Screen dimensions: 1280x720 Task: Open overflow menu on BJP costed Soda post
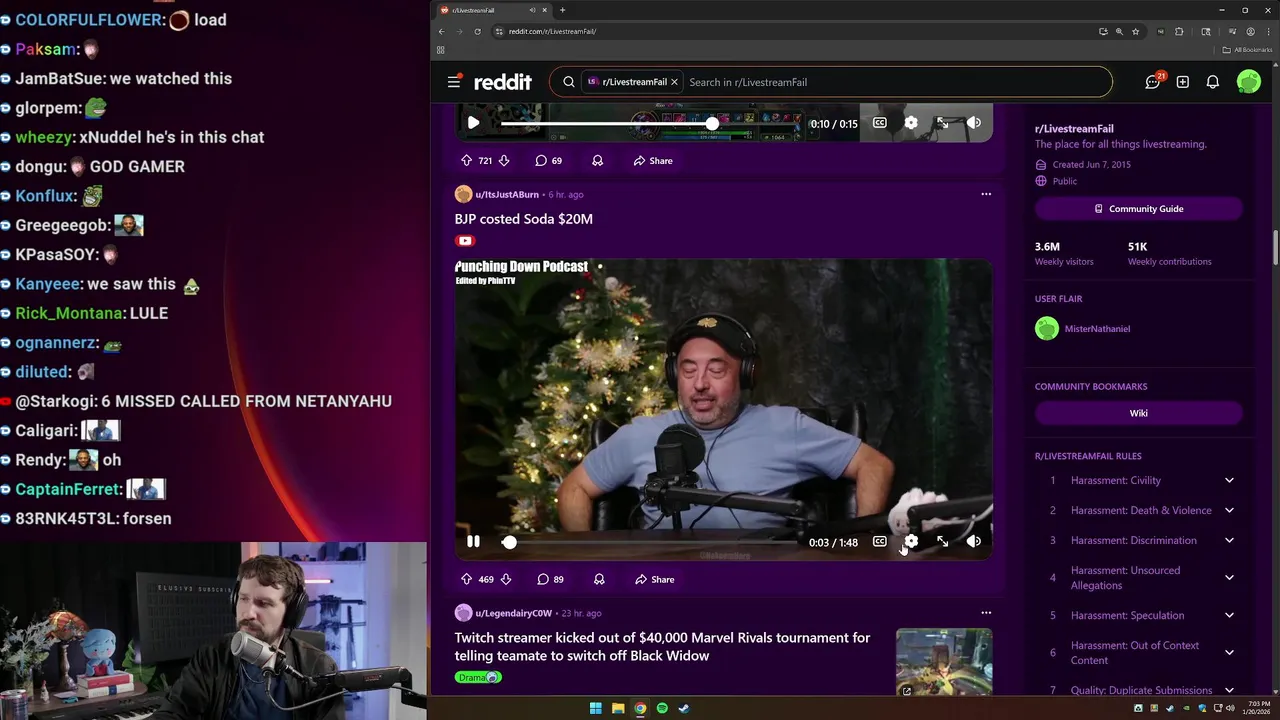point(986,194)
